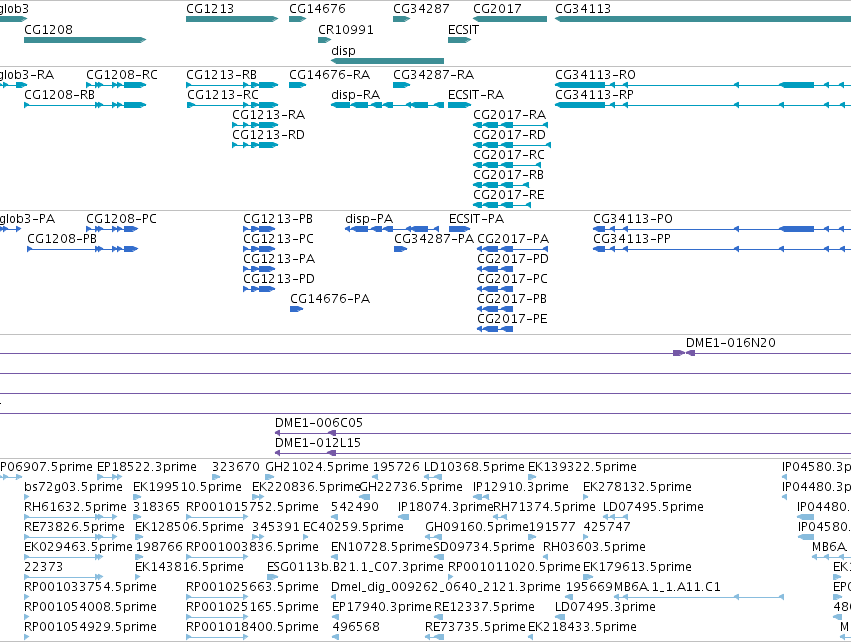
Task: Click the ECSIT gene label
Action: [463, 29]
